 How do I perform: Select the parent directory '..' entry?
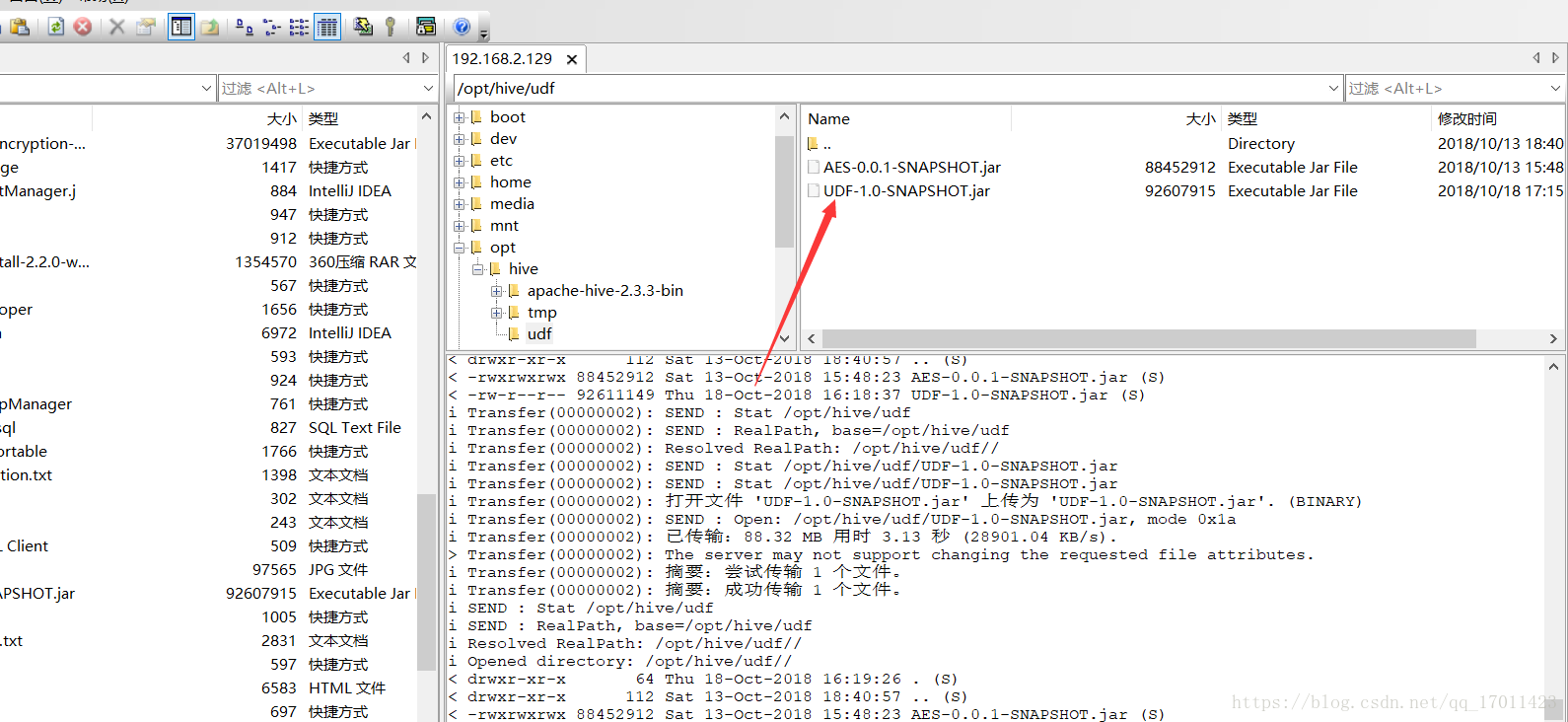pos(820,144)
